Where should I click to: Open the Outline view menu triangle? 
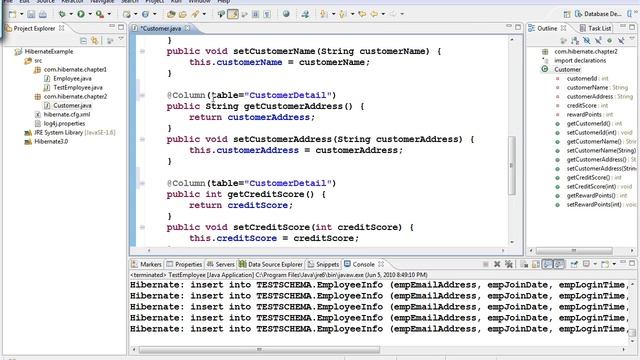(632, 39)
